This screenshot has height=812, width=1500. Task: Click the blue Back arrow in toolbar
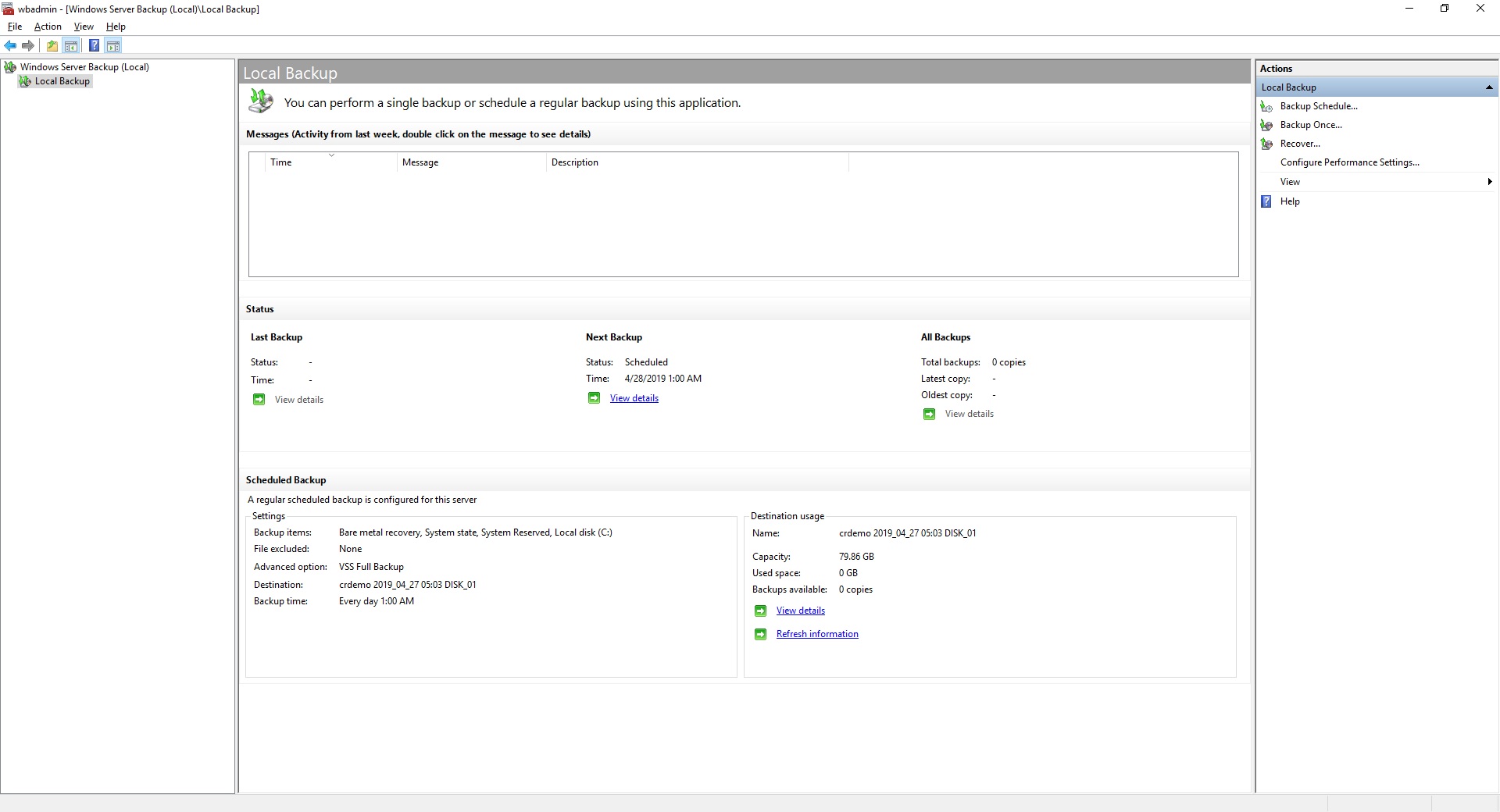tap(10, 46)
